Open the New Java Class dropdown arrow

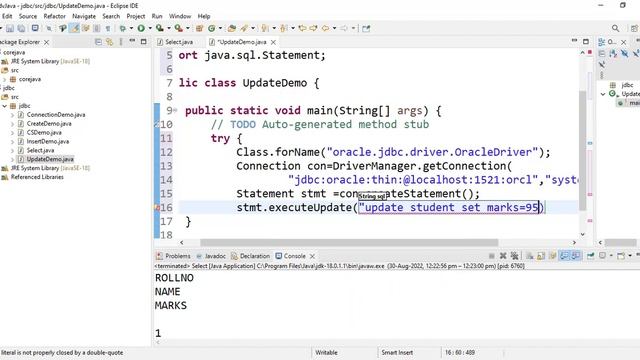click(220, 28)
